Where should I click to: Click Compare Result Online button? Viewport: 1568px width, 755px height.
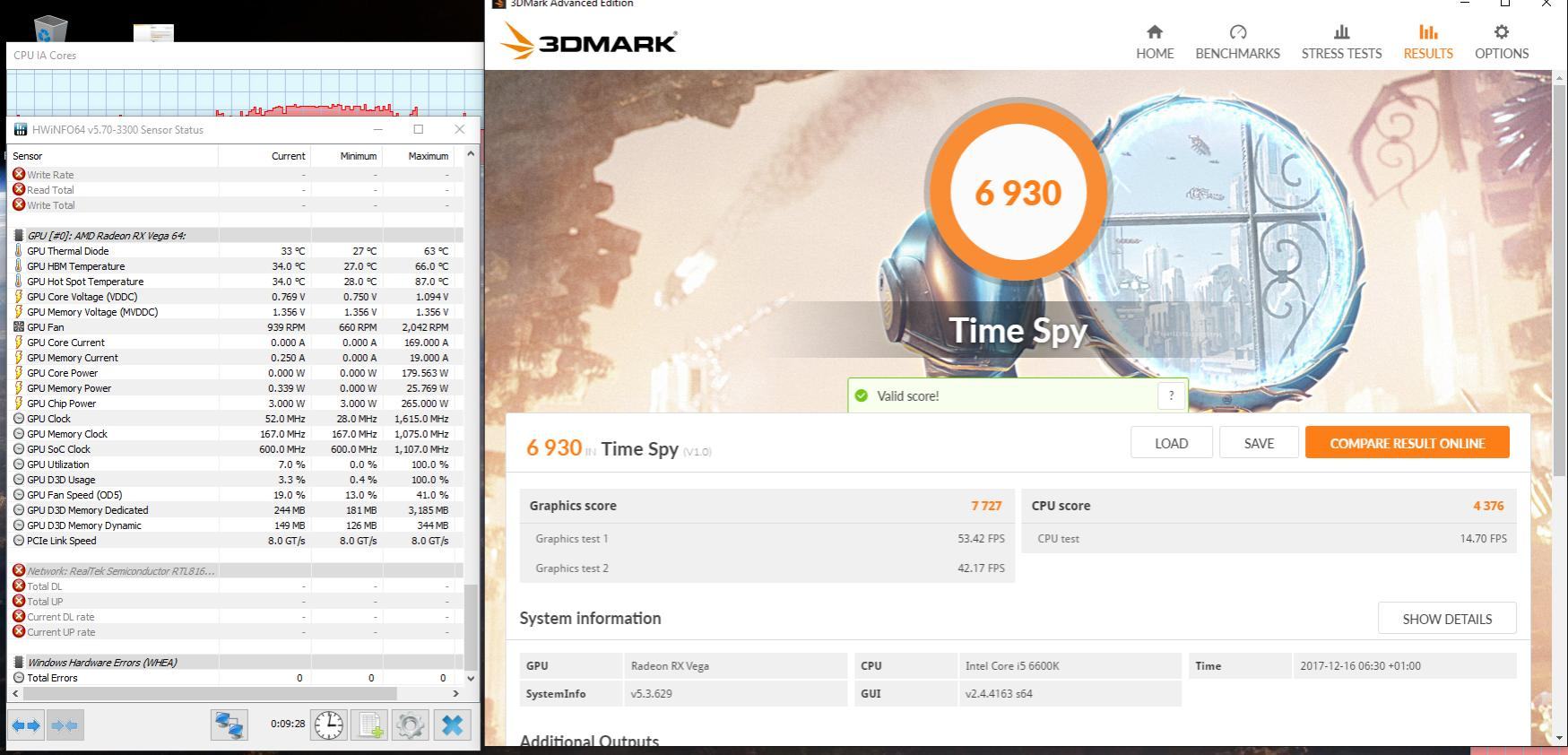(x=1408, y=443)
